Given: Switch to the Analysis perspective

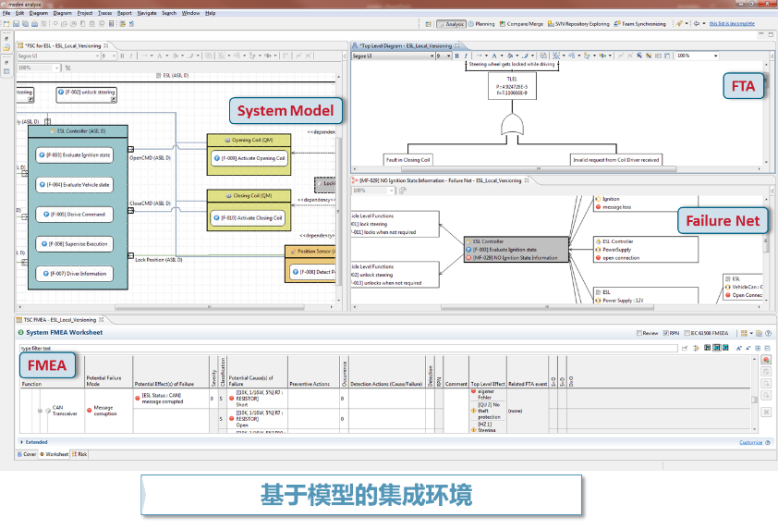Looking at the screenshot, I should click(x=451, y=24).
